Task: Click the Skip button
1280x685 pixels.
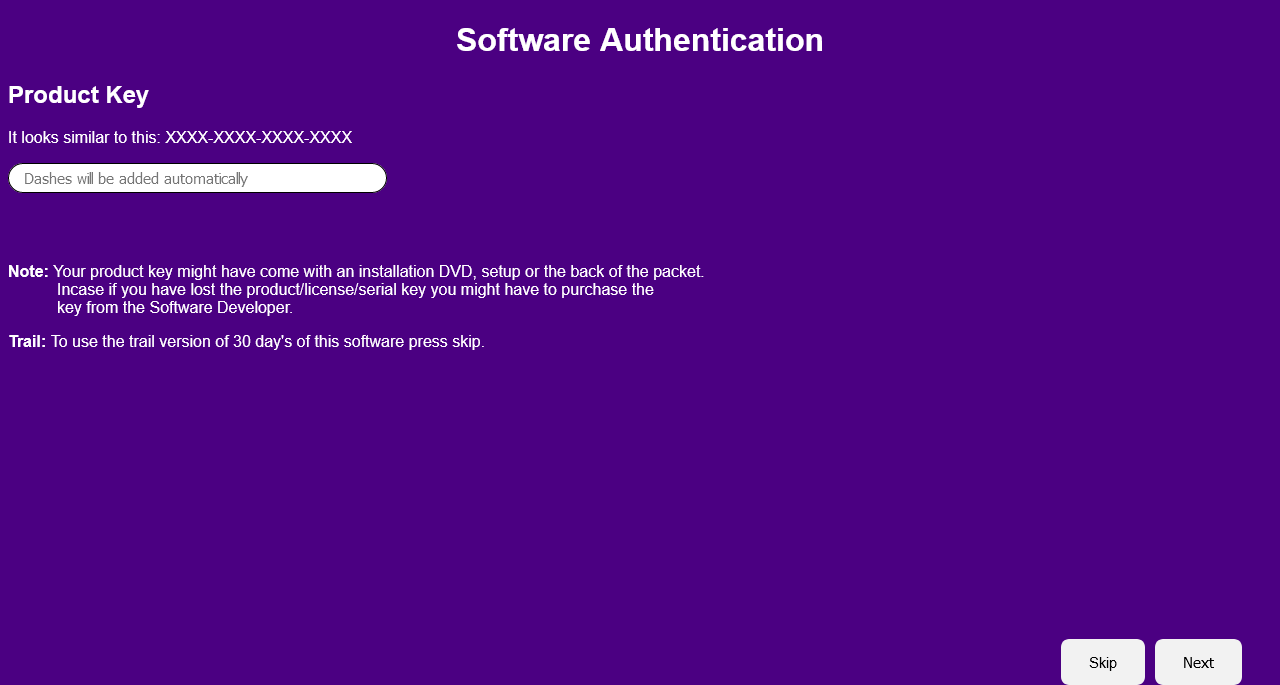Action: click(1103, 662)
